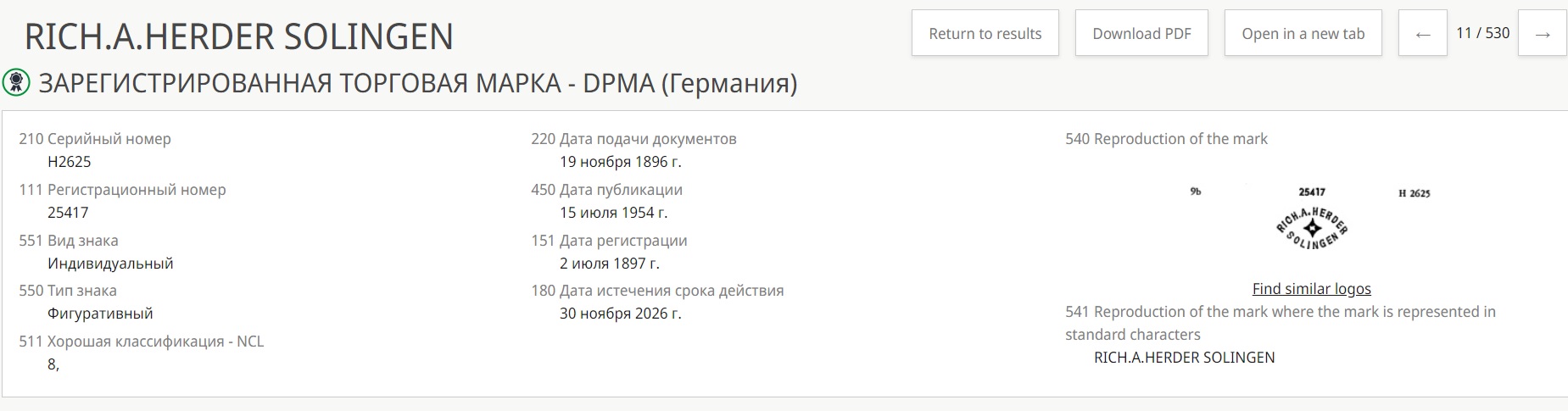Click the expiry date 30 ноября 2026 г.
The image size is (1568, 411).
tap(620, 314)
